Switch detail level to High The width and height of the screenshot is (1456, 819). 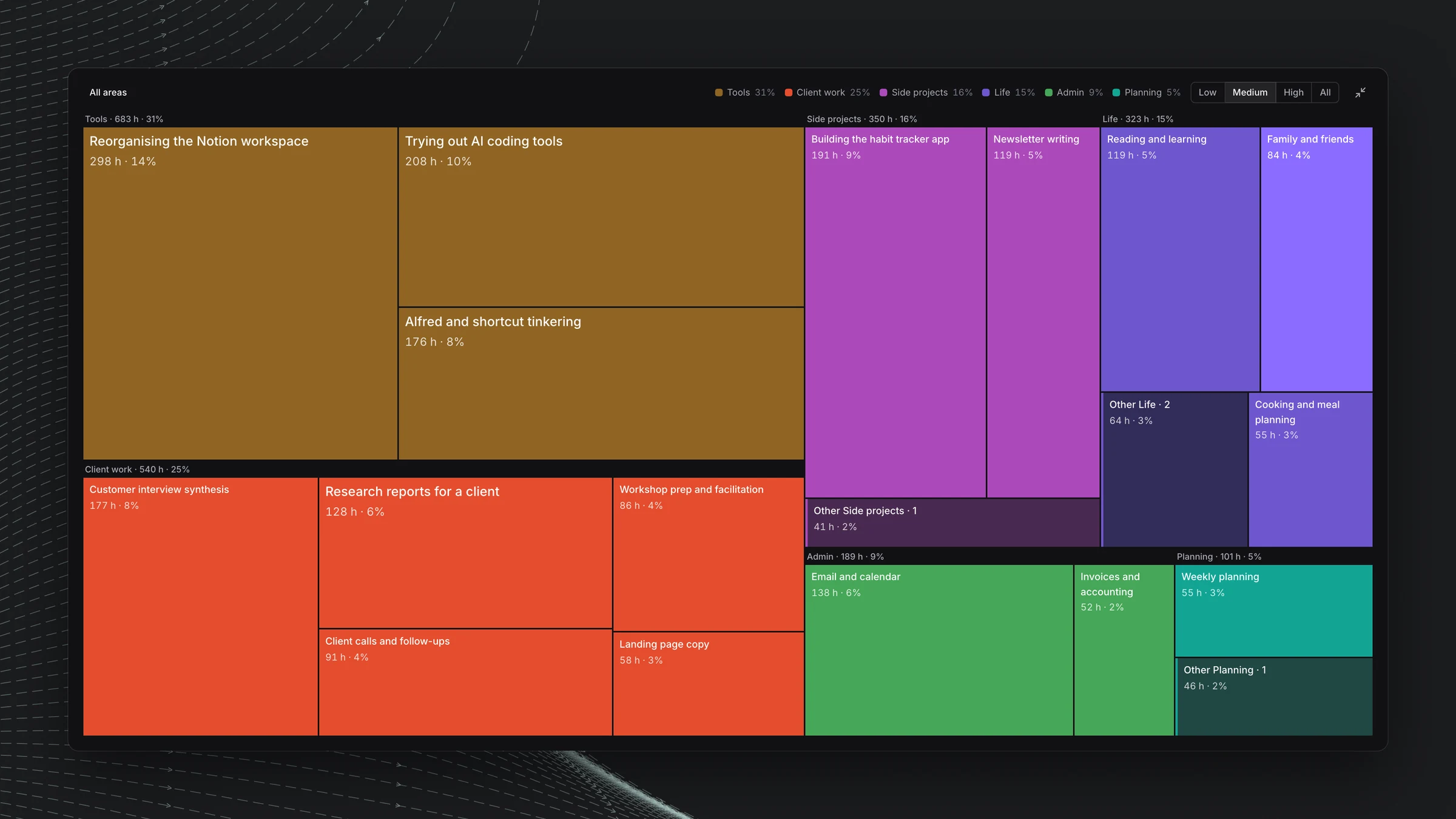(1293, 92)
